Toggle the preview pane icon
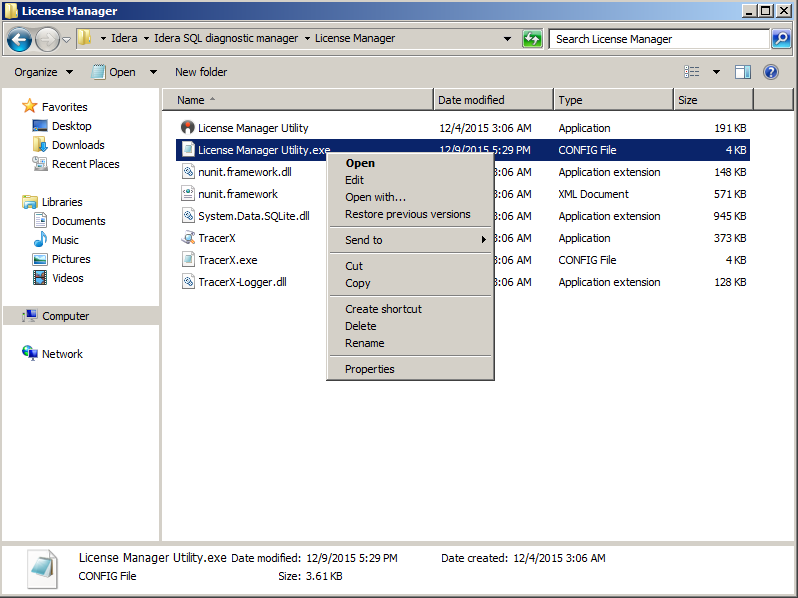 click(x=743, y=72)
